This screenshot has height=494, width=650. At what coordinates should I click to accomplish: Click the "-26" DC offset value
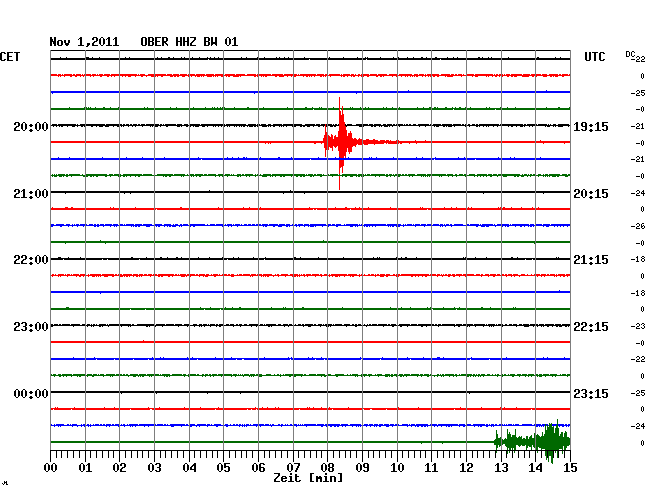[x=638, y=226]
